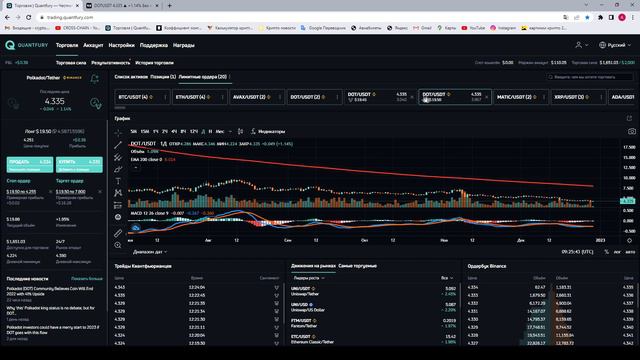This screenshot has height=360, width=640.
Task: Open the Русский language dropdown
Action: (x=615, y=45)
